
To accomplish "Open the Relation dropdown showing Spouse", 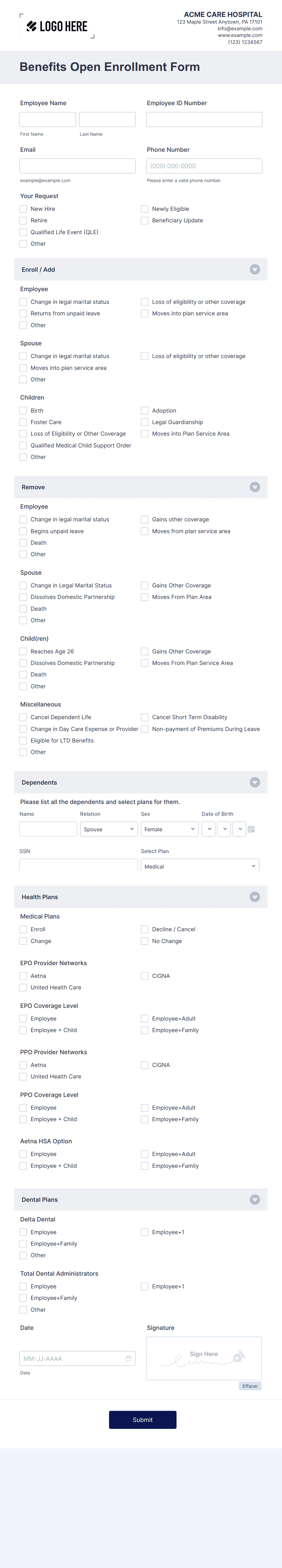I will (x=109, y=829).
